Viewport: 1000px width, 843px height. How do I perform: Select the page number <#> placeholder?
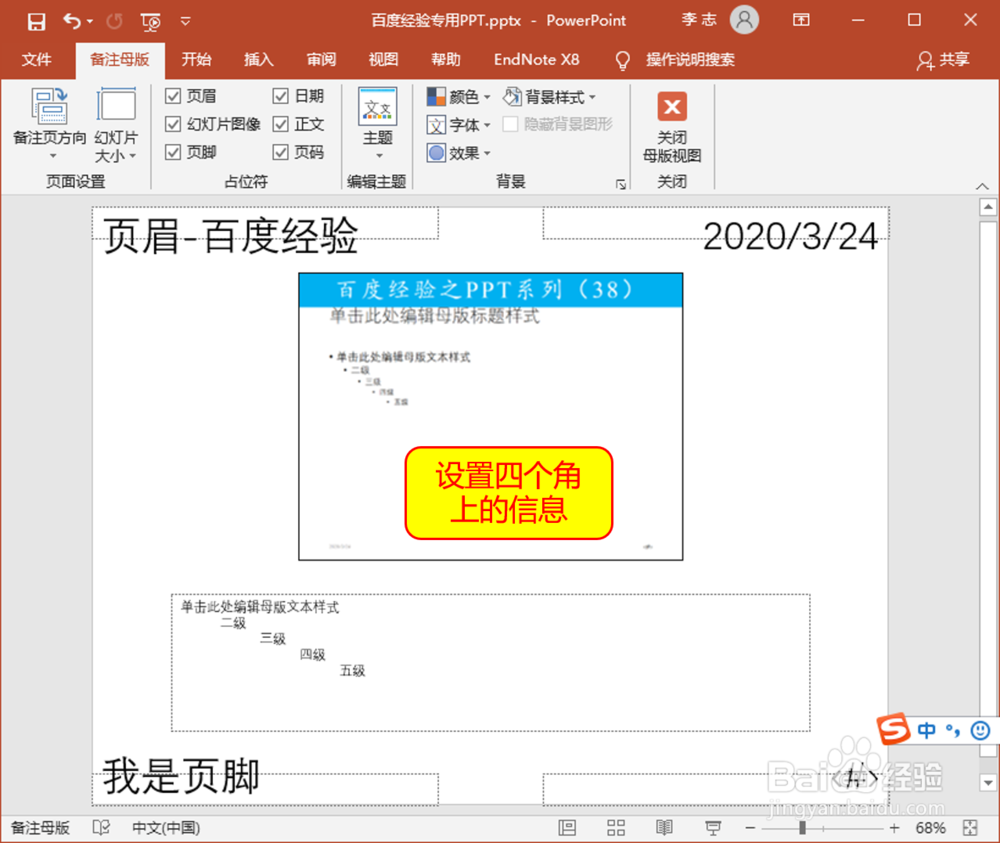click(716, 789)
